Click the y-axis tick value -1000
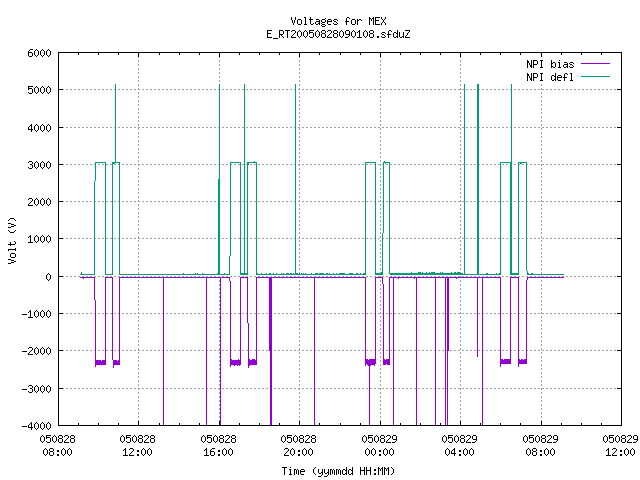The image size is (640, 480). [36, 314]
